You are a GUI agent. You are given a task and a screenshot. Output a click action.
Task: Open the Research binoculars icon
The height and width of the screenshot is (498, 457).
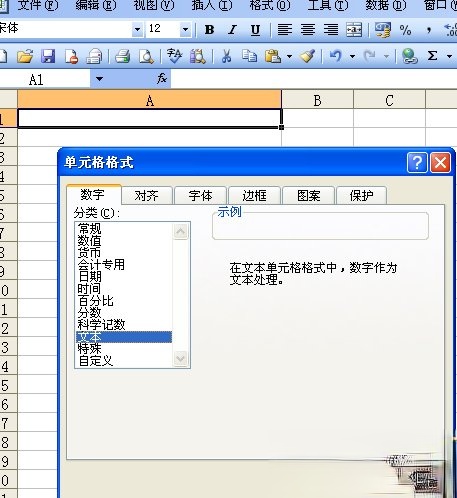pyautogui.click(x=197, y=56)
